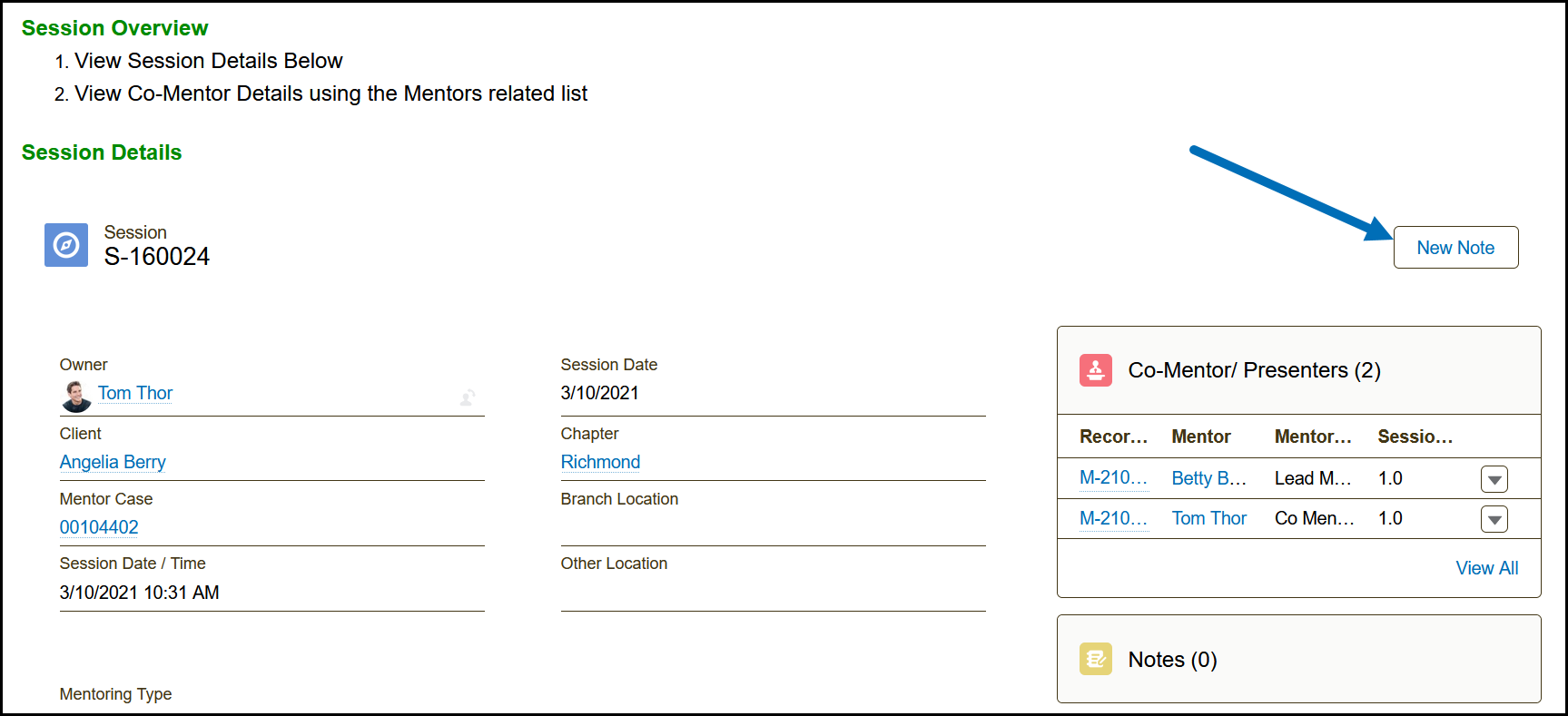This screenshot has height=716, width=1568.
Task: Open the Richmond chapter link
Action: click(x=600, y=462)
